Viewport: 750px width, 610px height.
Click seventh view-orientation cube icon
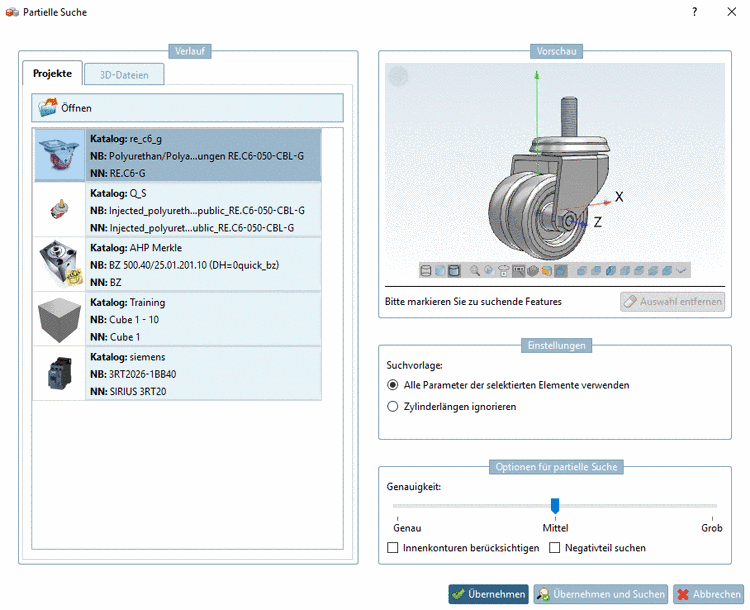click(667, 271)
